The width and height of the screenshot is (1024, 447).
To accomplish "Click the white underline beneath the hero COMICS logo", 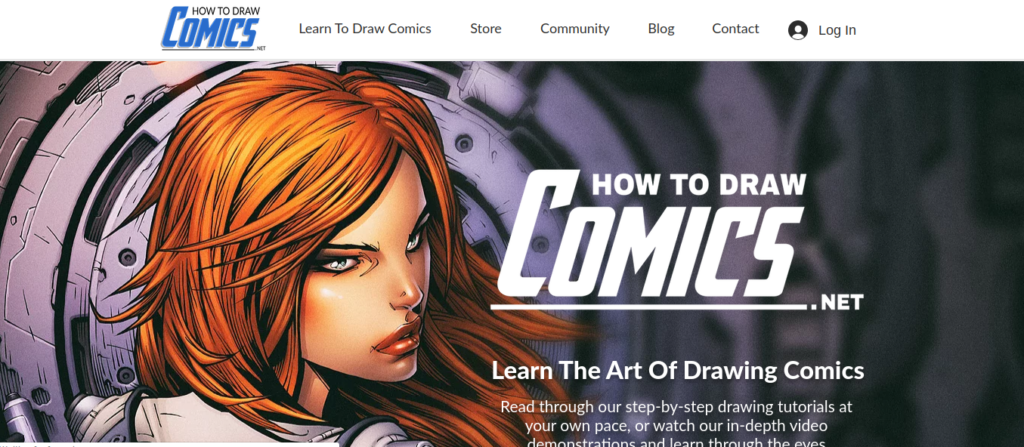I will coord(649,306).
